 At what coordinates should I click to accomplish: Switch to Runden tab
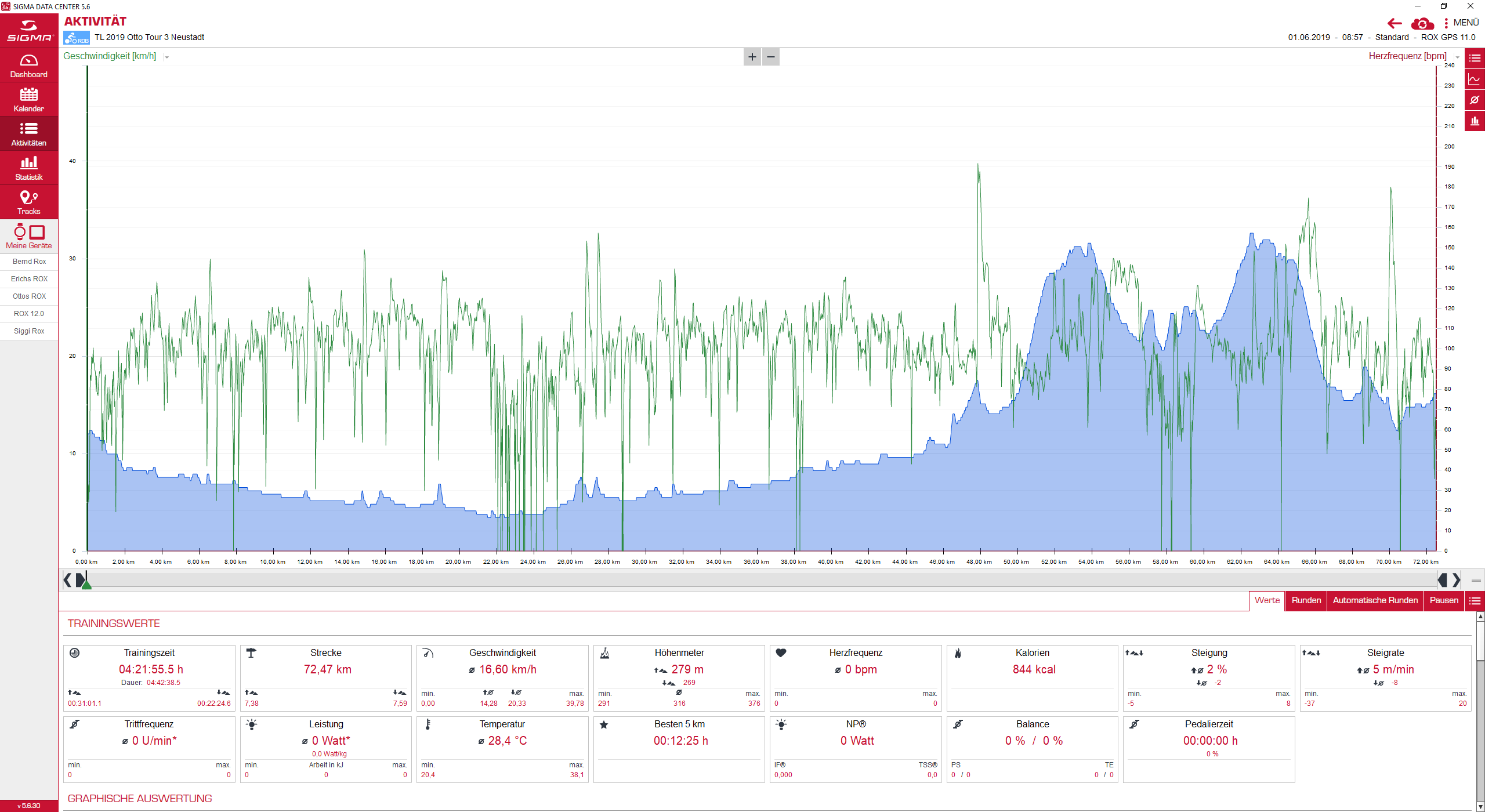[x=1306, y=600]
